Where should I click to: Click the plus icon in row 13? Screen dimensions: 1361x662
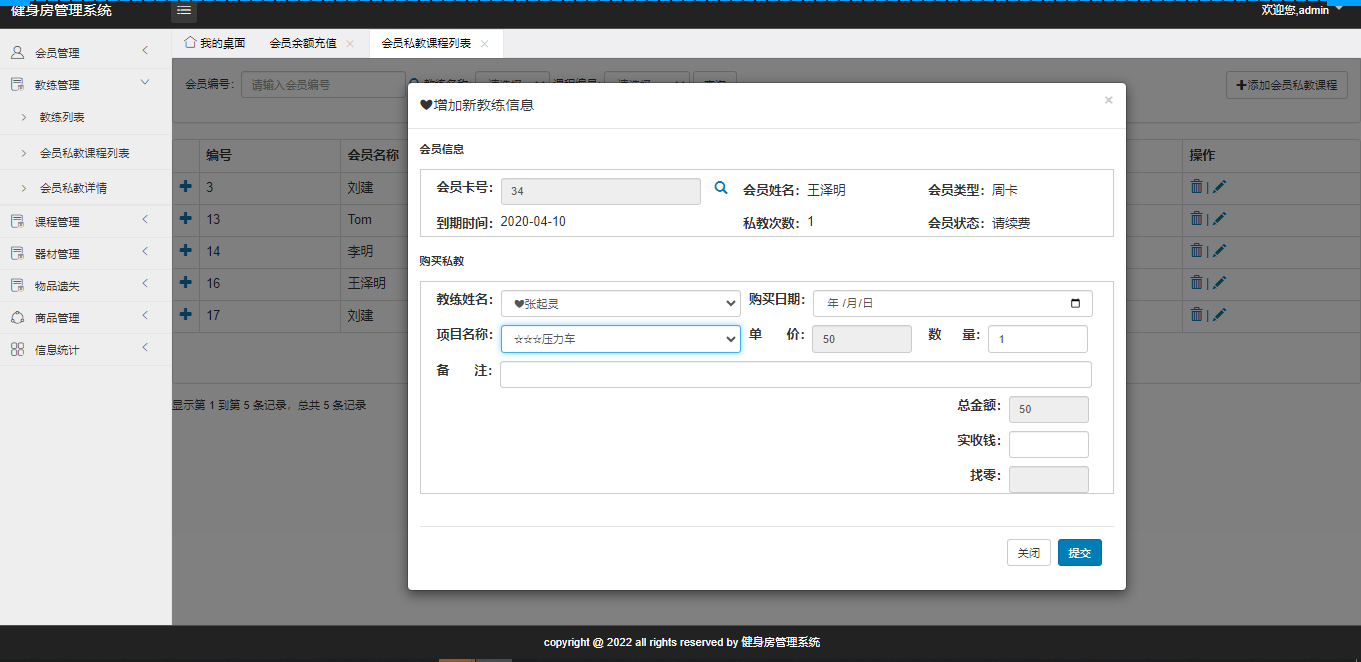pos(185,218)
